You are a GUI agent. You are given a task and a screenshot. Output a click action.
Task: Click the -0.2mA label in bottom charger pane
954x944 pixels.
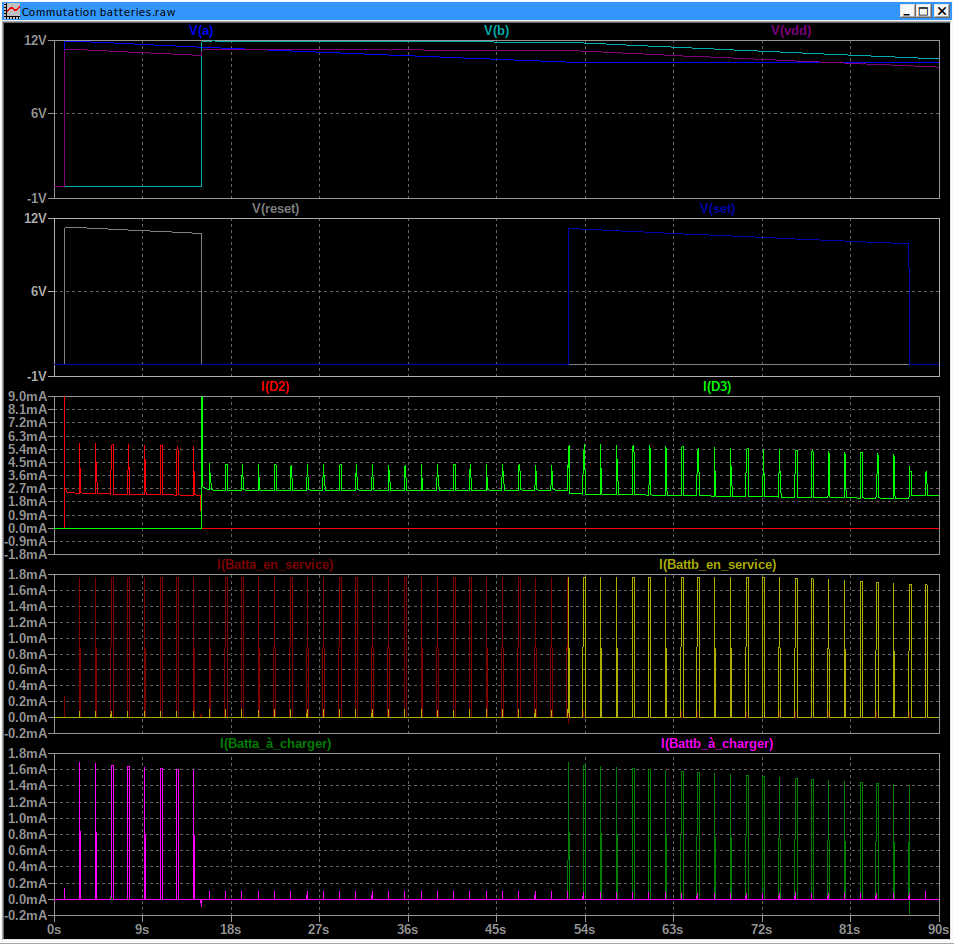pos(26,915)
